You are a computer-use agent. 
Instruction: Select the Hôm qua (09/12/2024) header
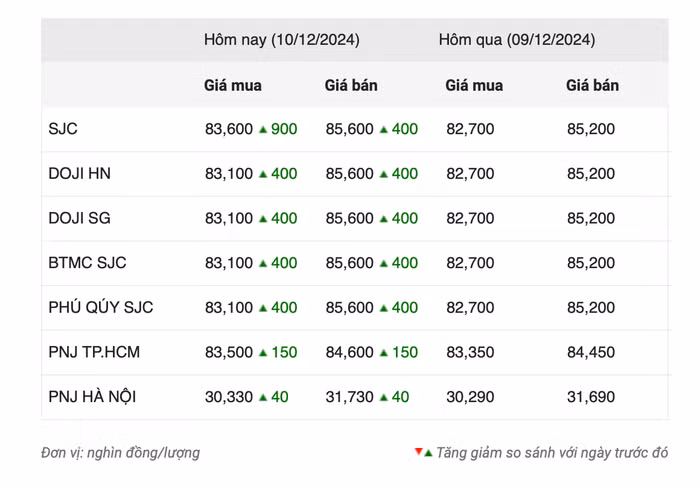coord(516,40)
